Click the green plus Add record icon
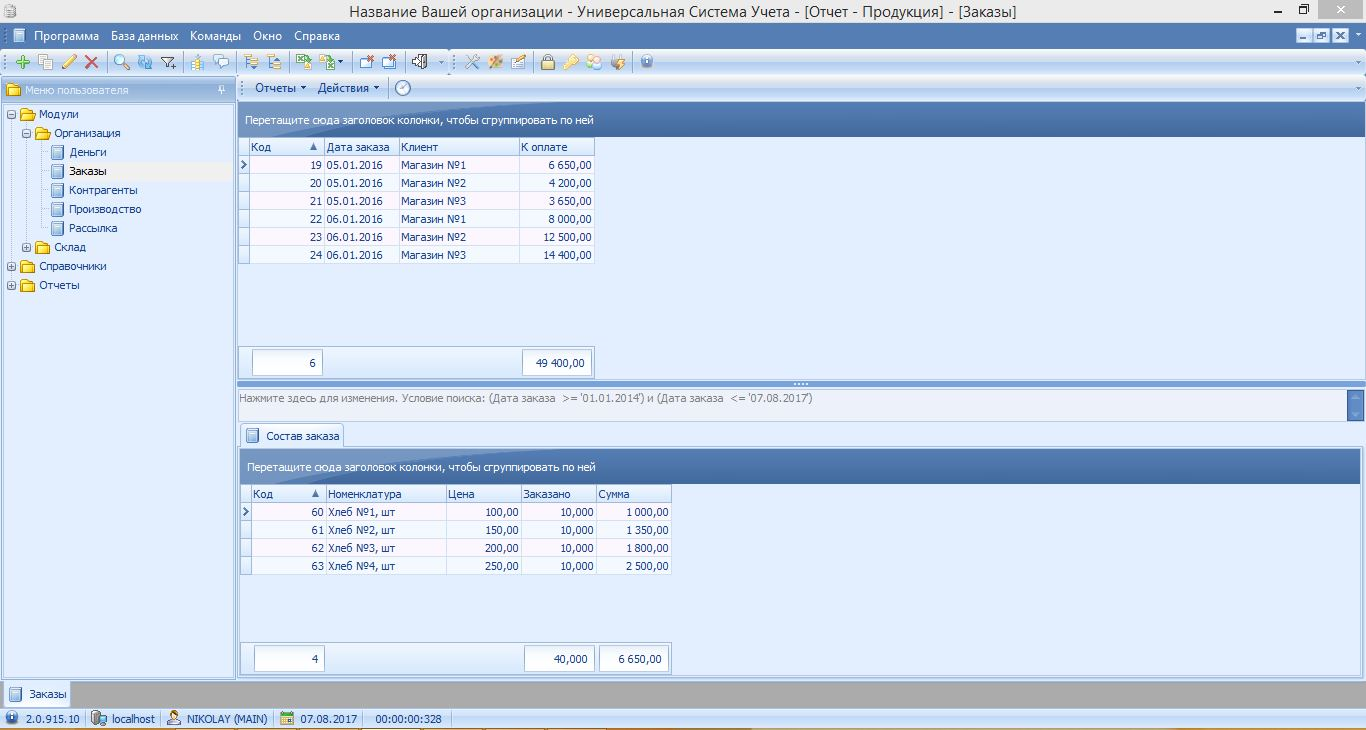The height and width of the screenshot is (730, 1366). pos(23,62)
